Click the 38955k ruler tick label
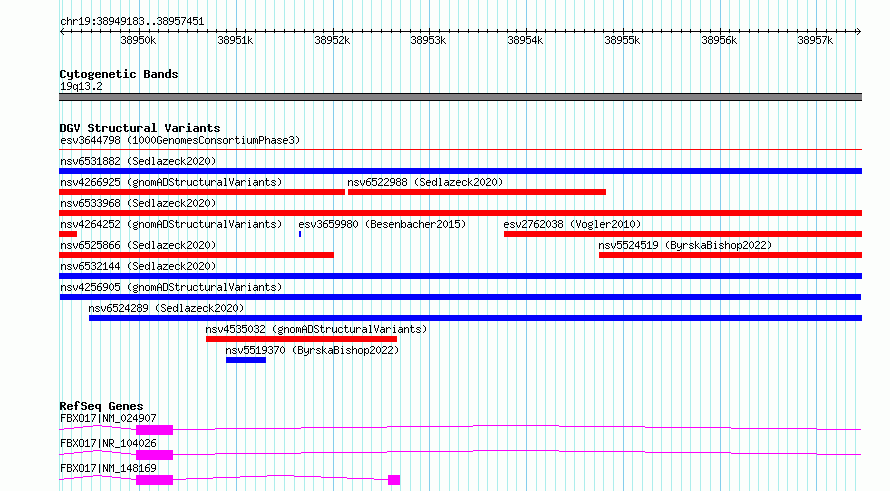This screenshot has width=890, height=491. [622, 40]
